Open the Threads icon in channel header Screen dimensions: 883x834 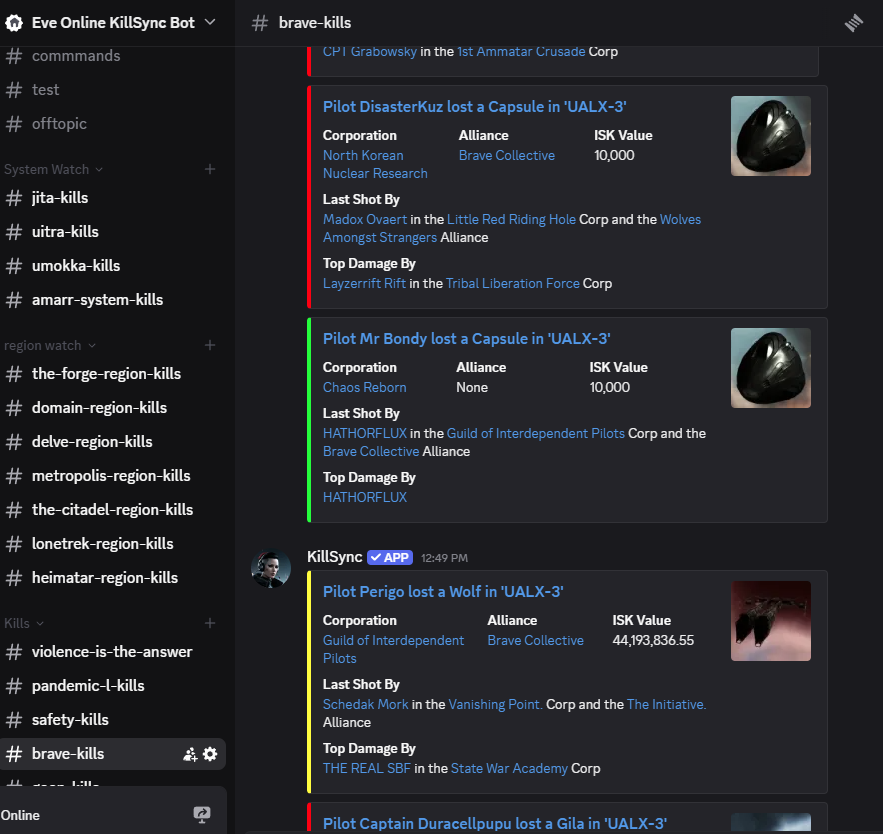click(x=853, y=23)
